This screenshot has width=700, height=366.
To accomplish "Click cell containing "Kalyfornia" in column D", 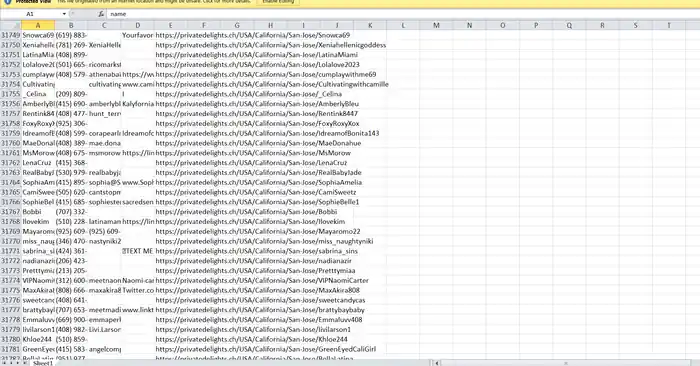I will tap(138, 104).
